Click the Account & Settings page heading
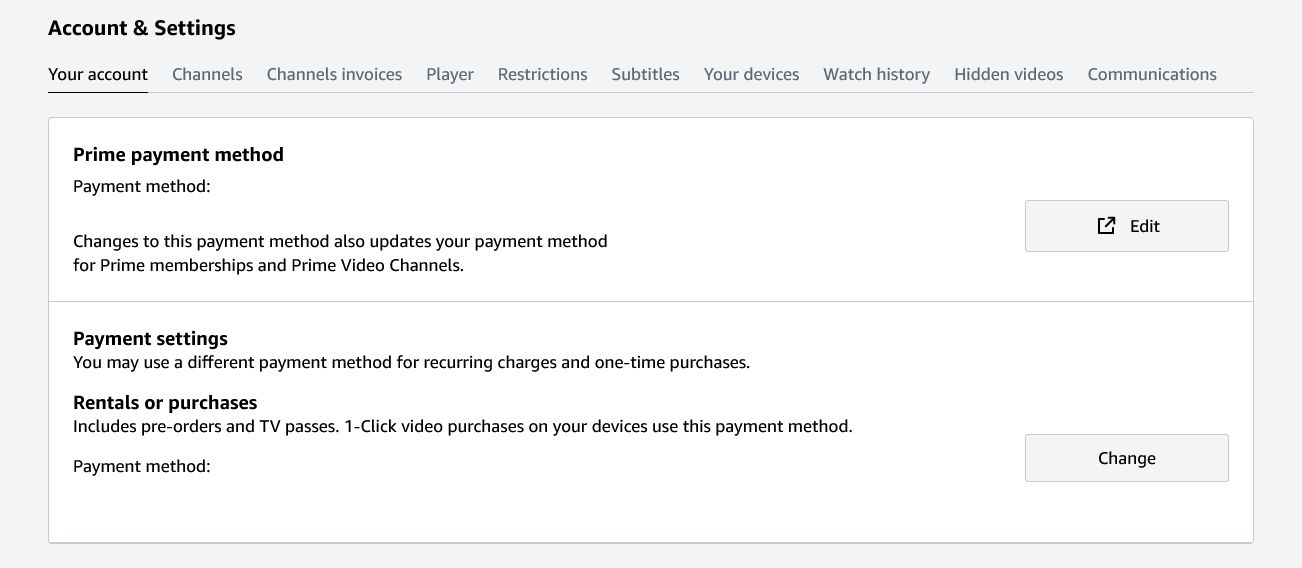Screen dimensions: 1302x568 142,28
